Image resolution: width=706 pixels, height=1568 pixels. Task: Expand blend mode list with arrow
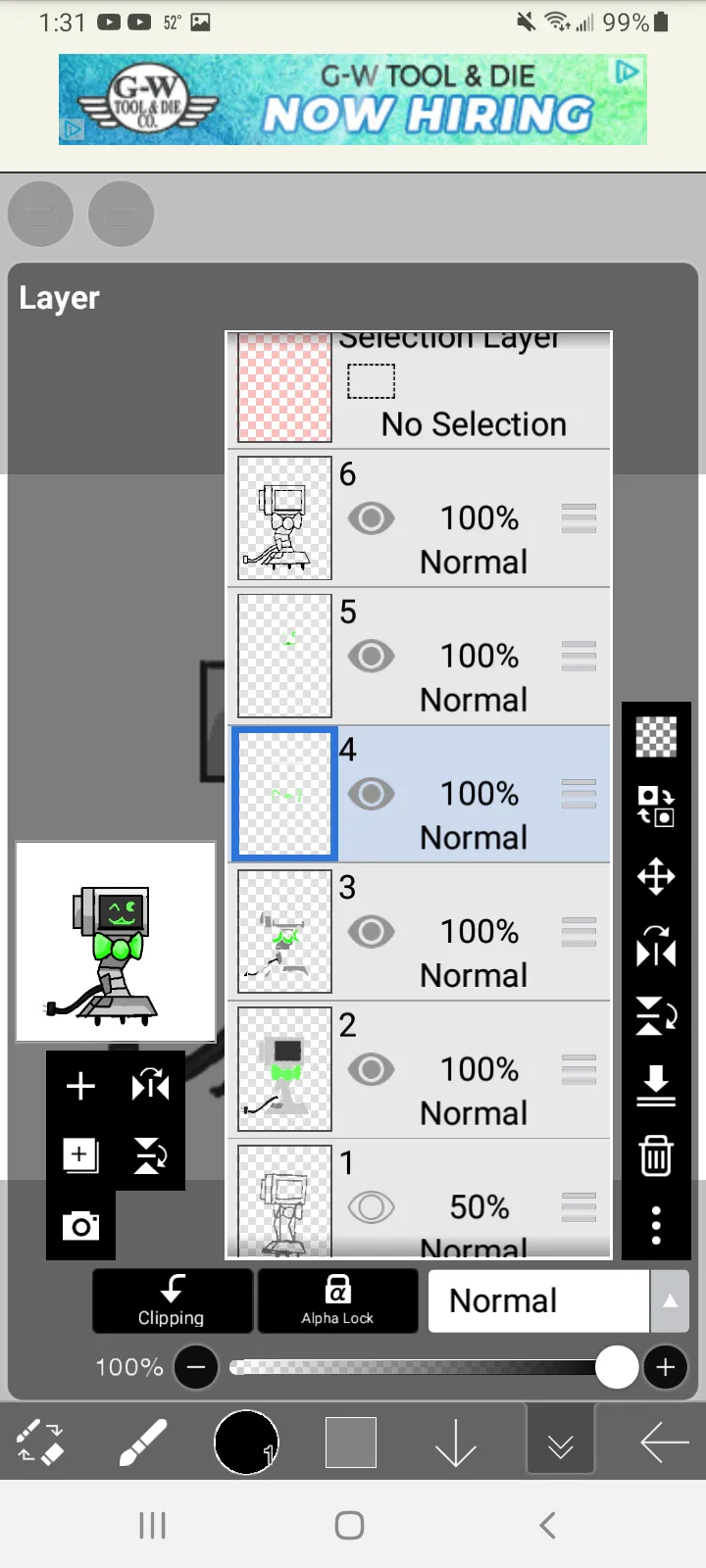(670, 1300)
